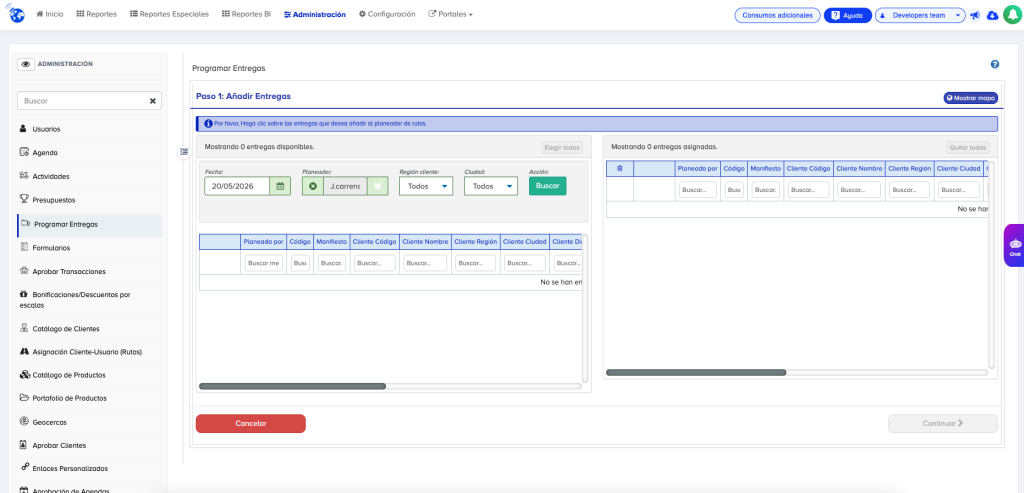1024x493 pixels.
Task: Click the Cliente Nombre filter box in the assigned table
Action: click(859, 189)
